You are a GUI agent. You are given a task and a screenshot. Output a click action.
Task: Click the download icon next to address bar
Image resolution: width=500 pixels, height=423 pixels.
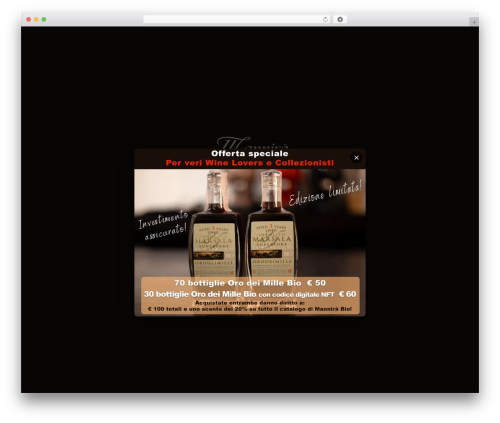pos(340,19)
